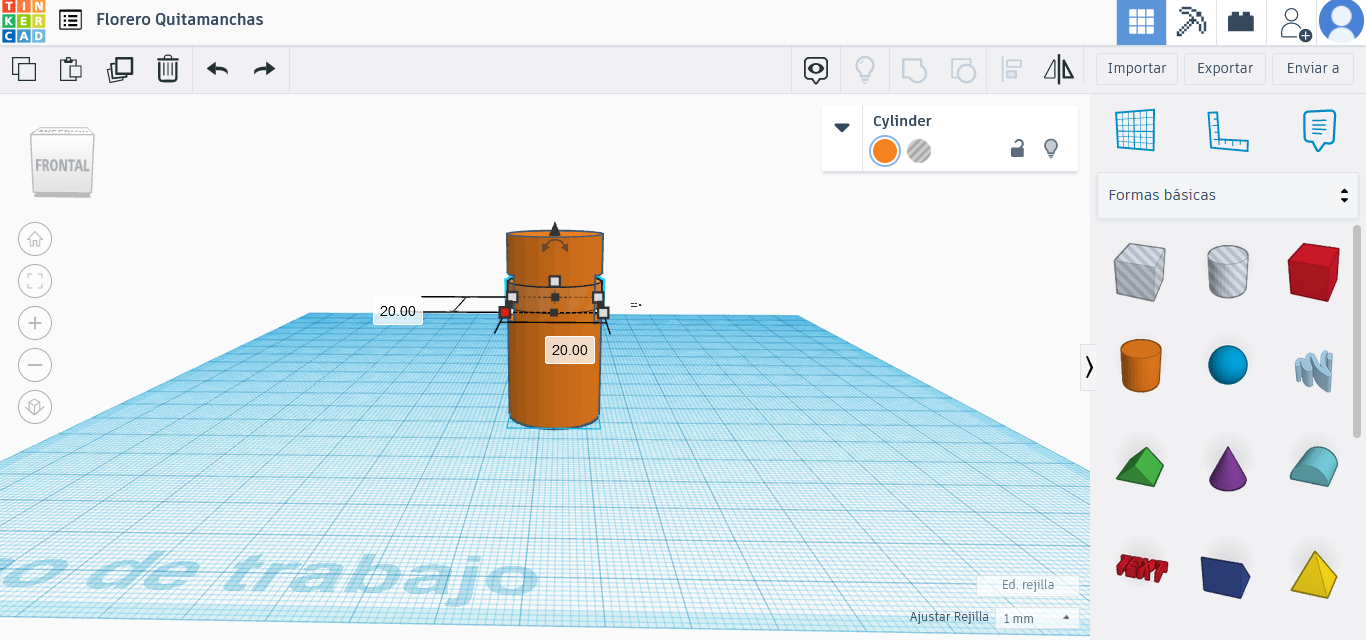Pick the purple Cone shape

coord(1227,467)
